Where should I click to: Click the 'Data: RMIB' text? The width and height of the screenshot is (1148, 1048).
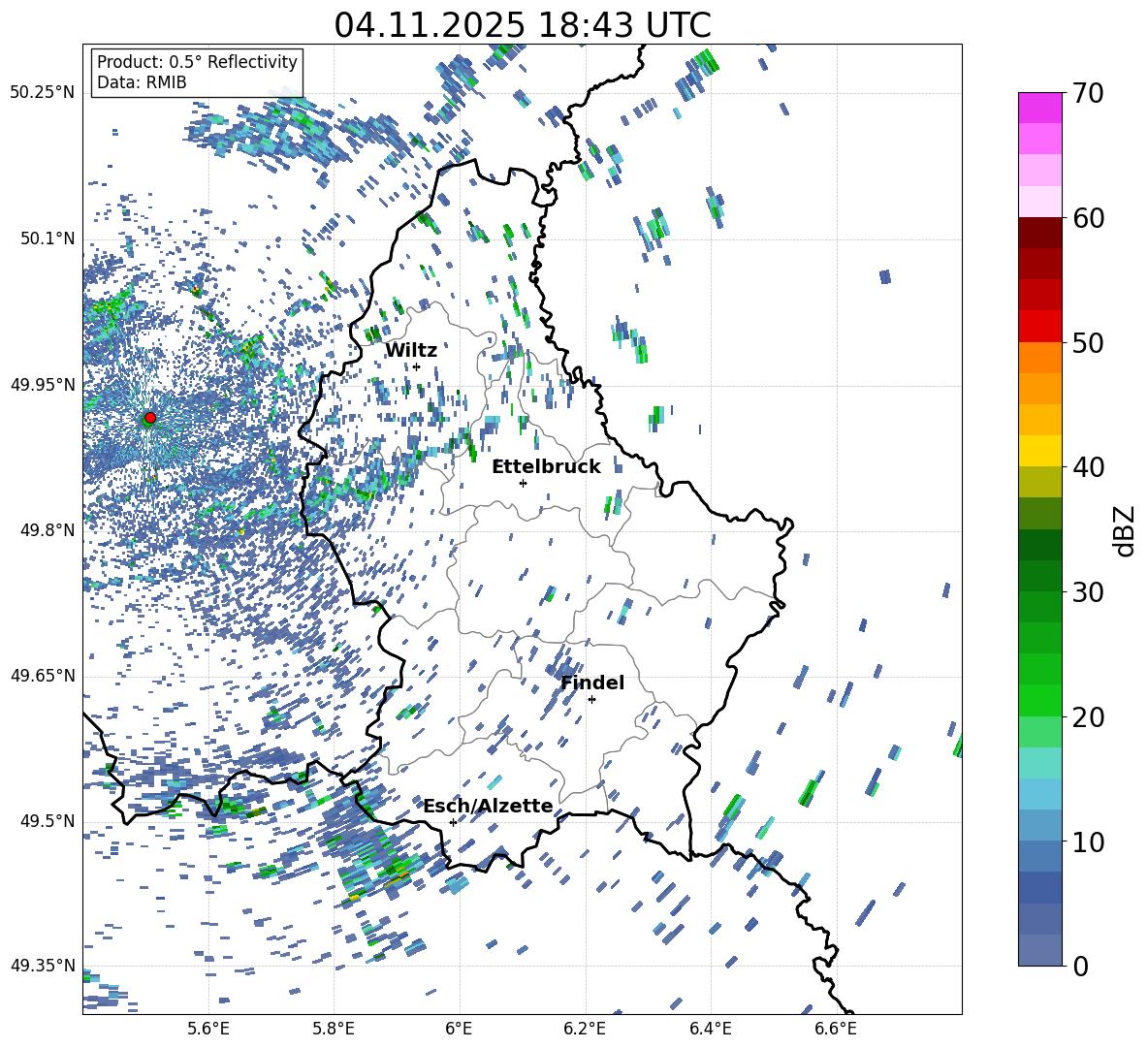click(142, 82)
